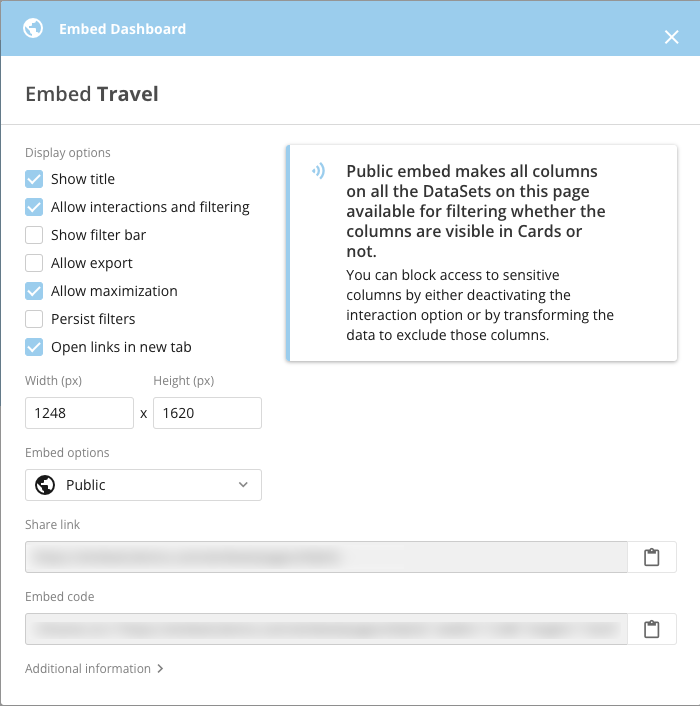Click the globe icon in Public dropdown
The image size is (700, 706).
(45, 485)
